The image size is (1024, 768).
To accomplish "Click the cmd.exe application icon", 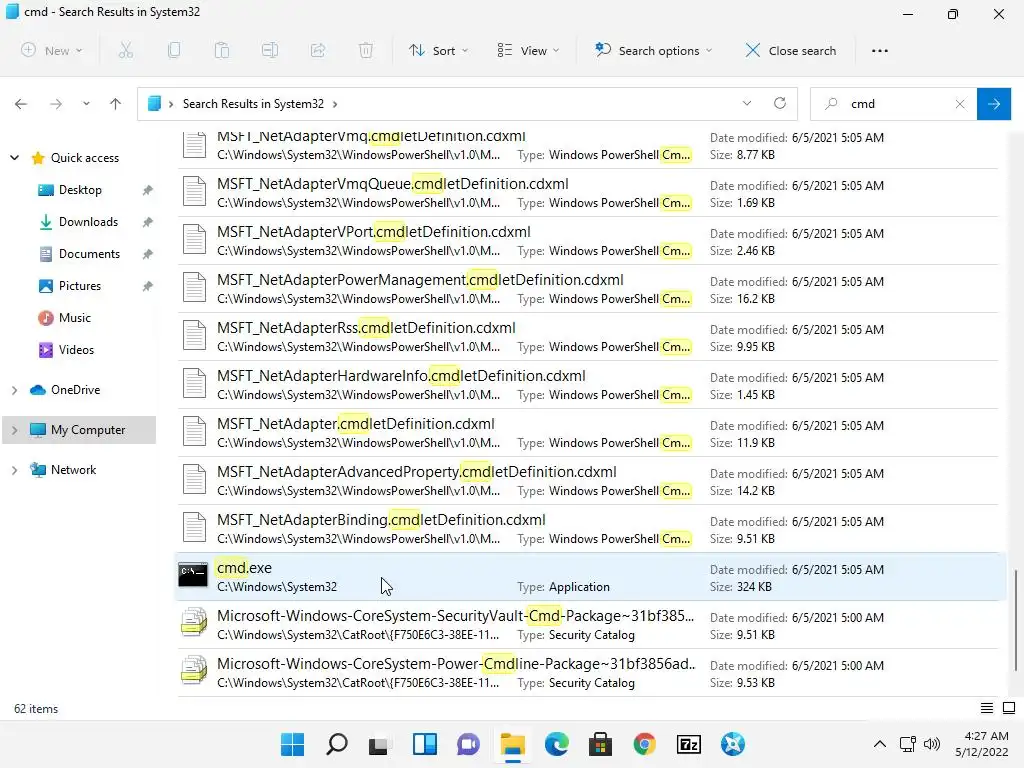I will [x=193, y=575].
